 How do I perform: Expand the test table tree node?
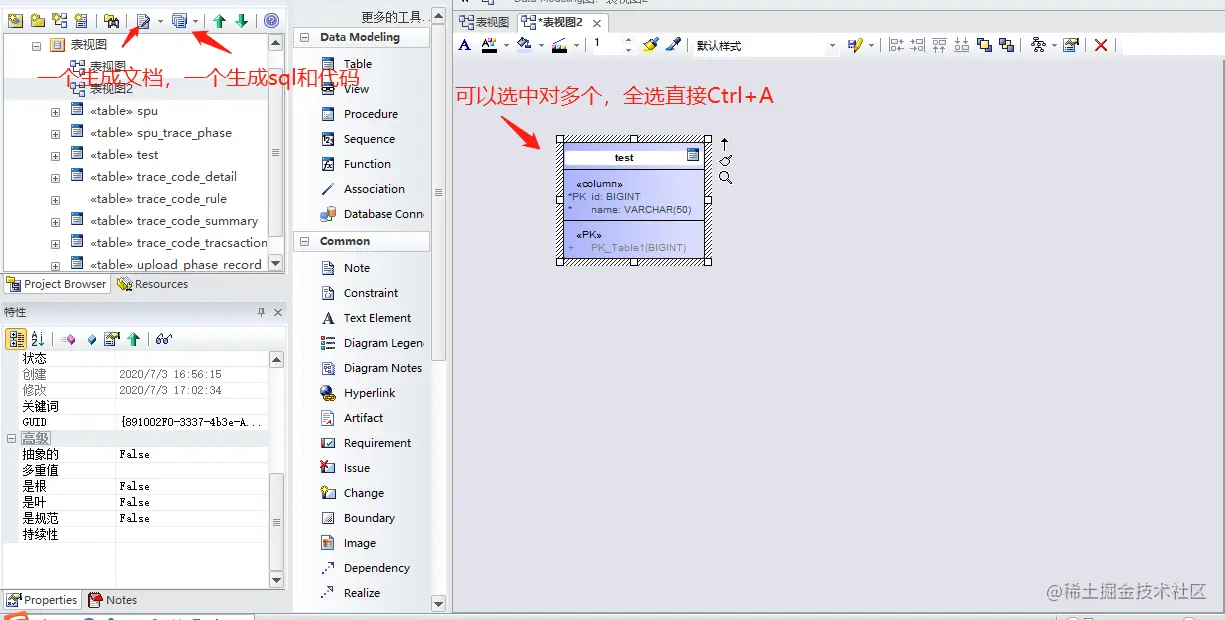[55, 156]
